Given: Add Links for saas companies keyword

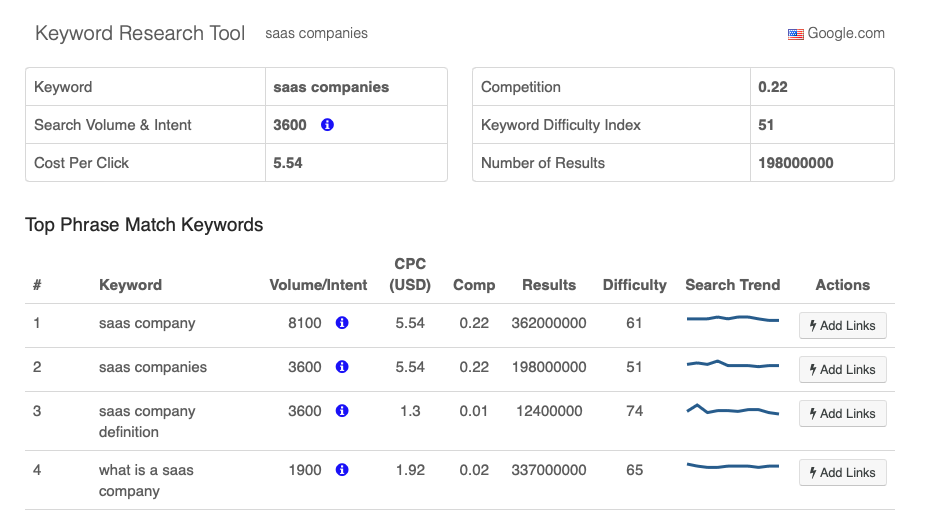Looking at the screenshot, I should pos(842,369).
